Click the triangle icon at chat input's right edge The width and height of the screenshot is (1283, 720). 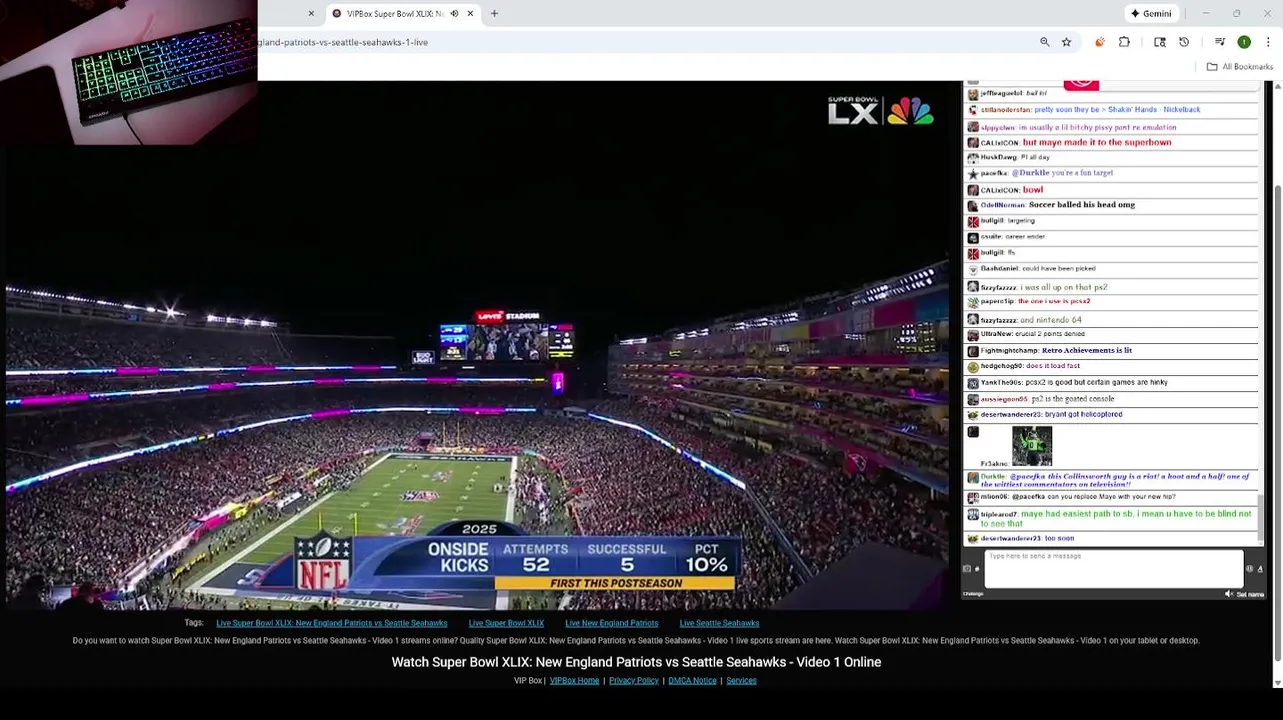point(1260,569)
